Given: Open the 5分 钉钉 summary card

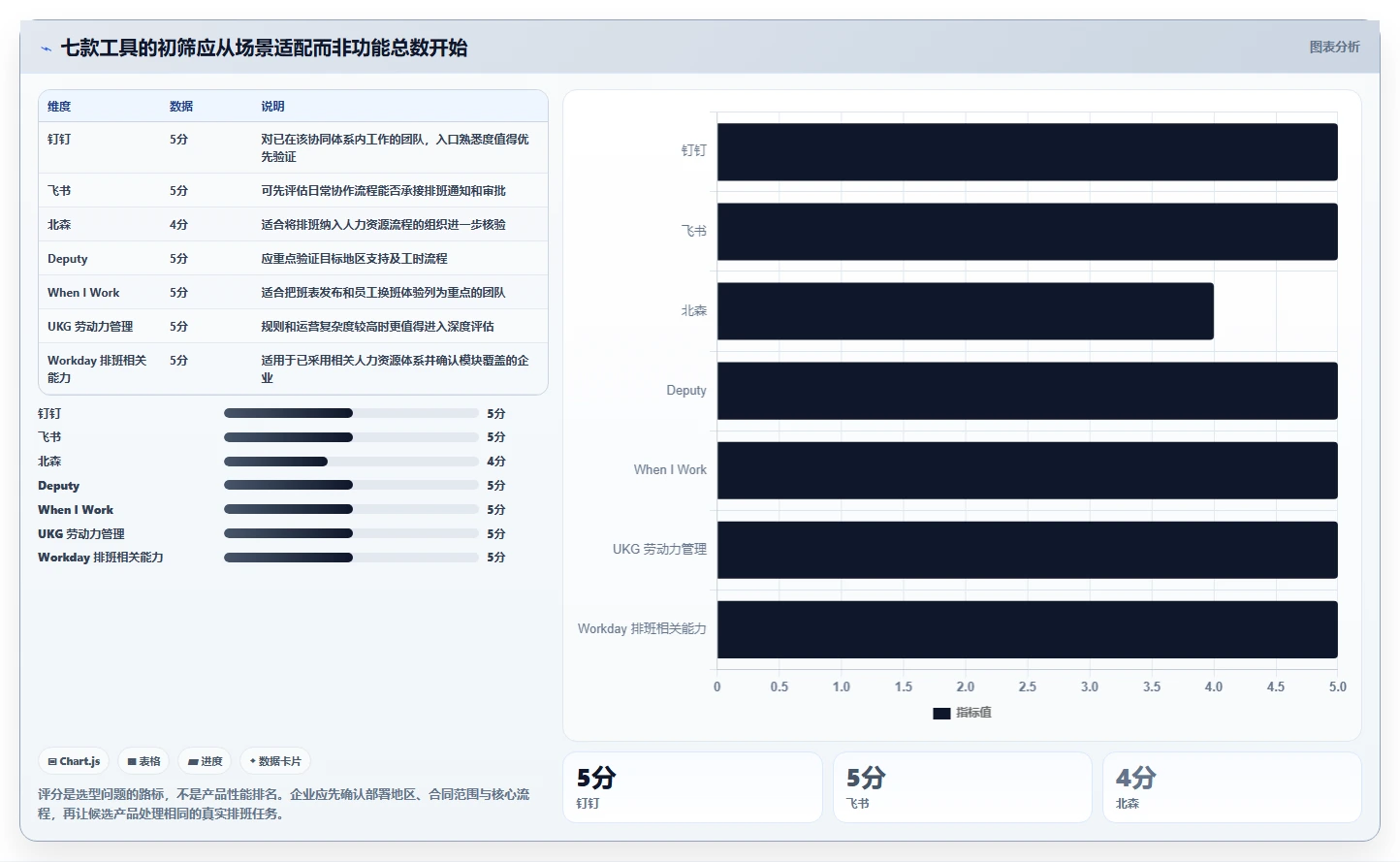Looking at the screenshot, I should pyautogui.click(x=692, y=787).
